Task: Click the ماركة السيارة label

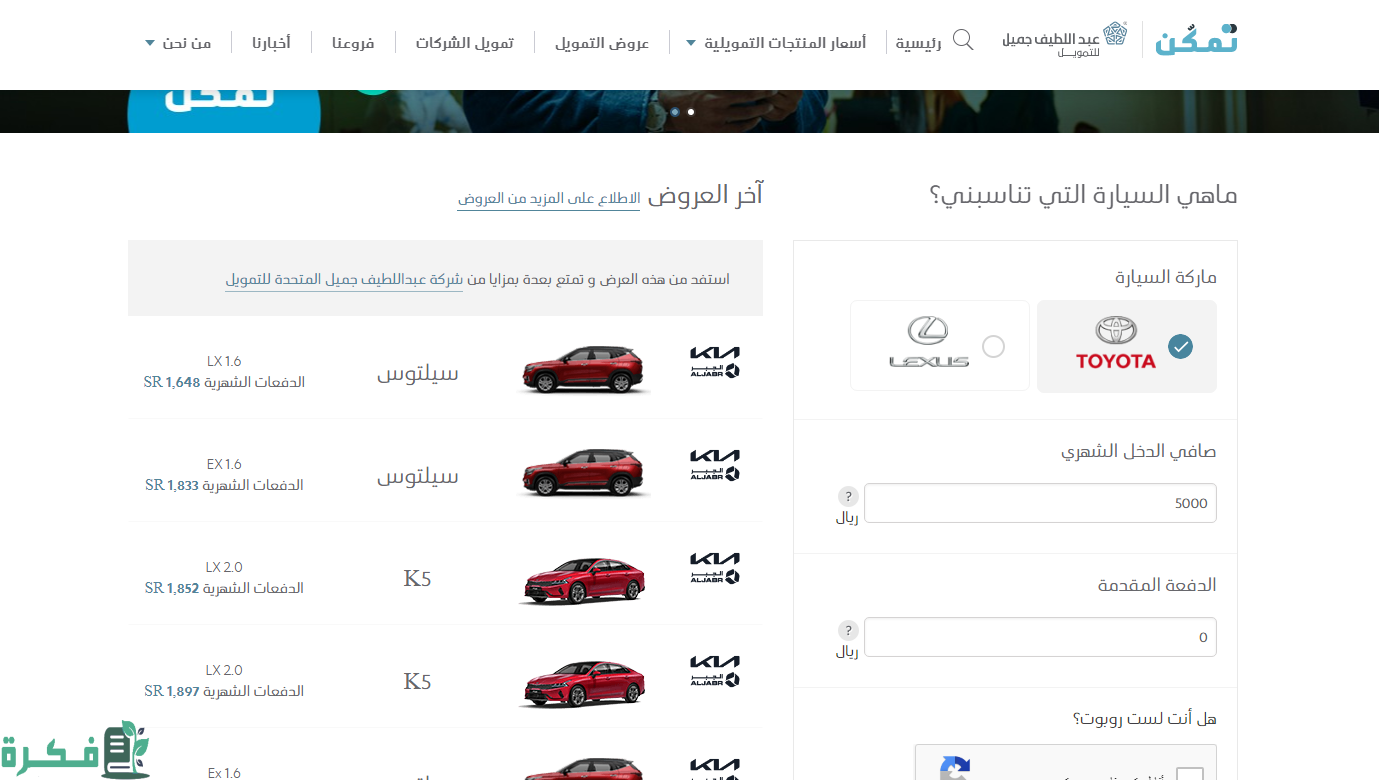Action: coord(1166,277)
